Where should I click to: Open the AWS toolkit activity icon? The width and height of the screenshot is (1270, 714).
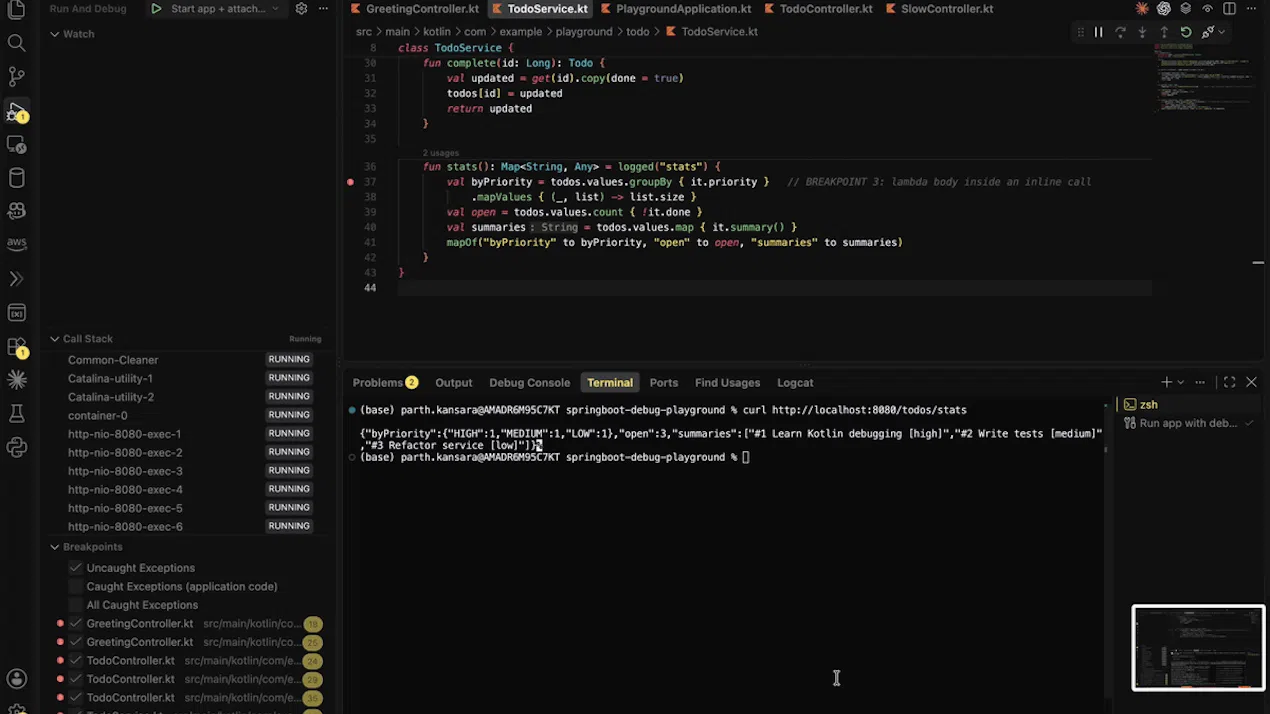click(x=16, y=245)
